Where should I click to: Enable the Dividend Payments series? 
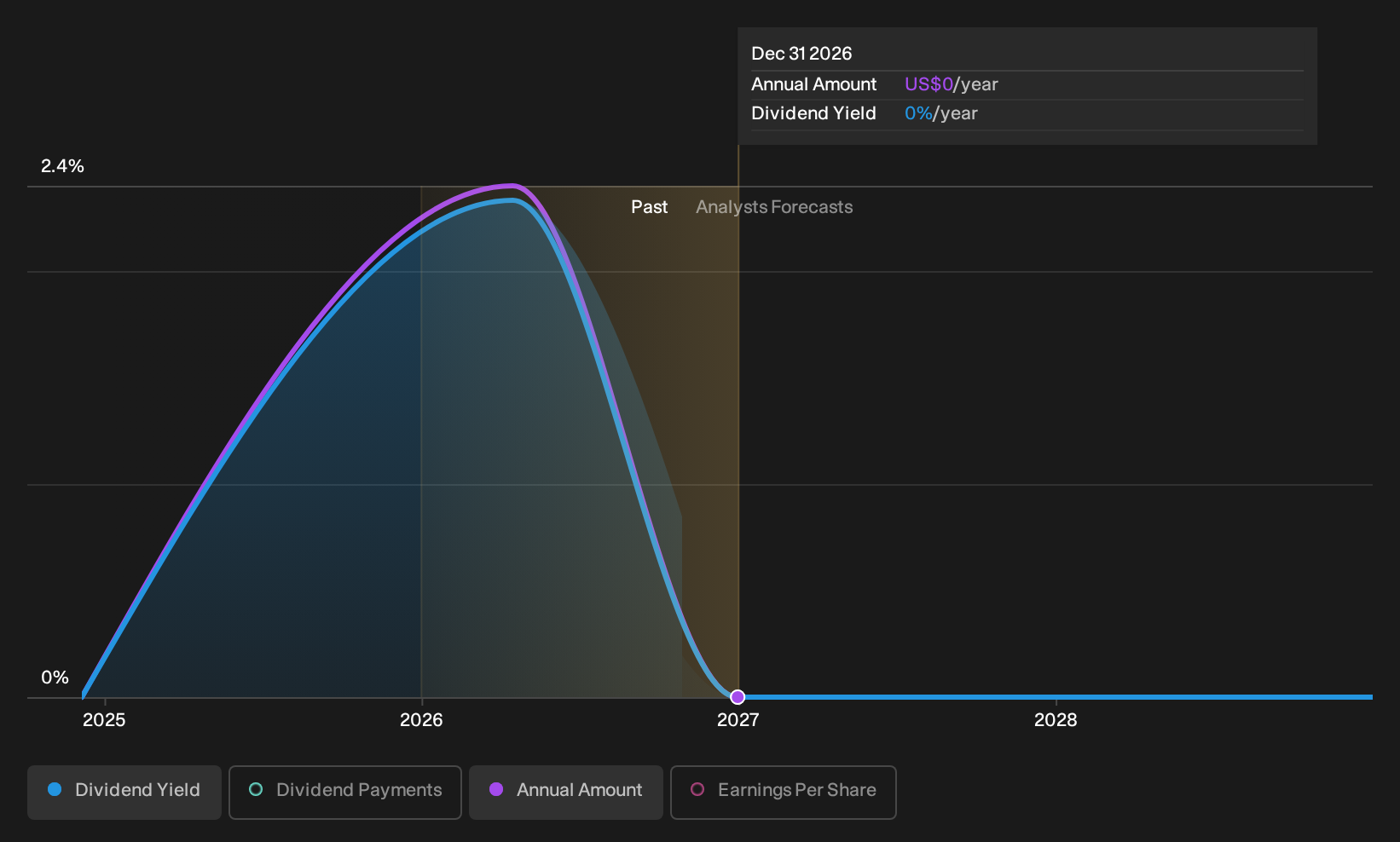pos(345,792)
